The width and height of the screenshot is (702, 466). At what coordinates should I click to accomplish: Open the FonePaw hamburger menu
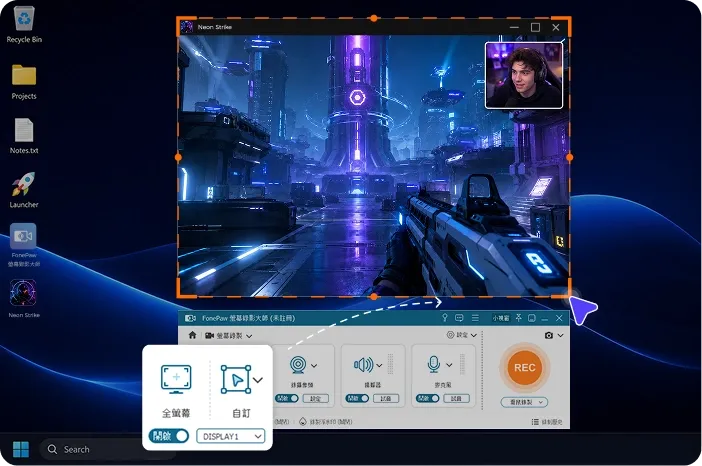[x=475, y=318]
